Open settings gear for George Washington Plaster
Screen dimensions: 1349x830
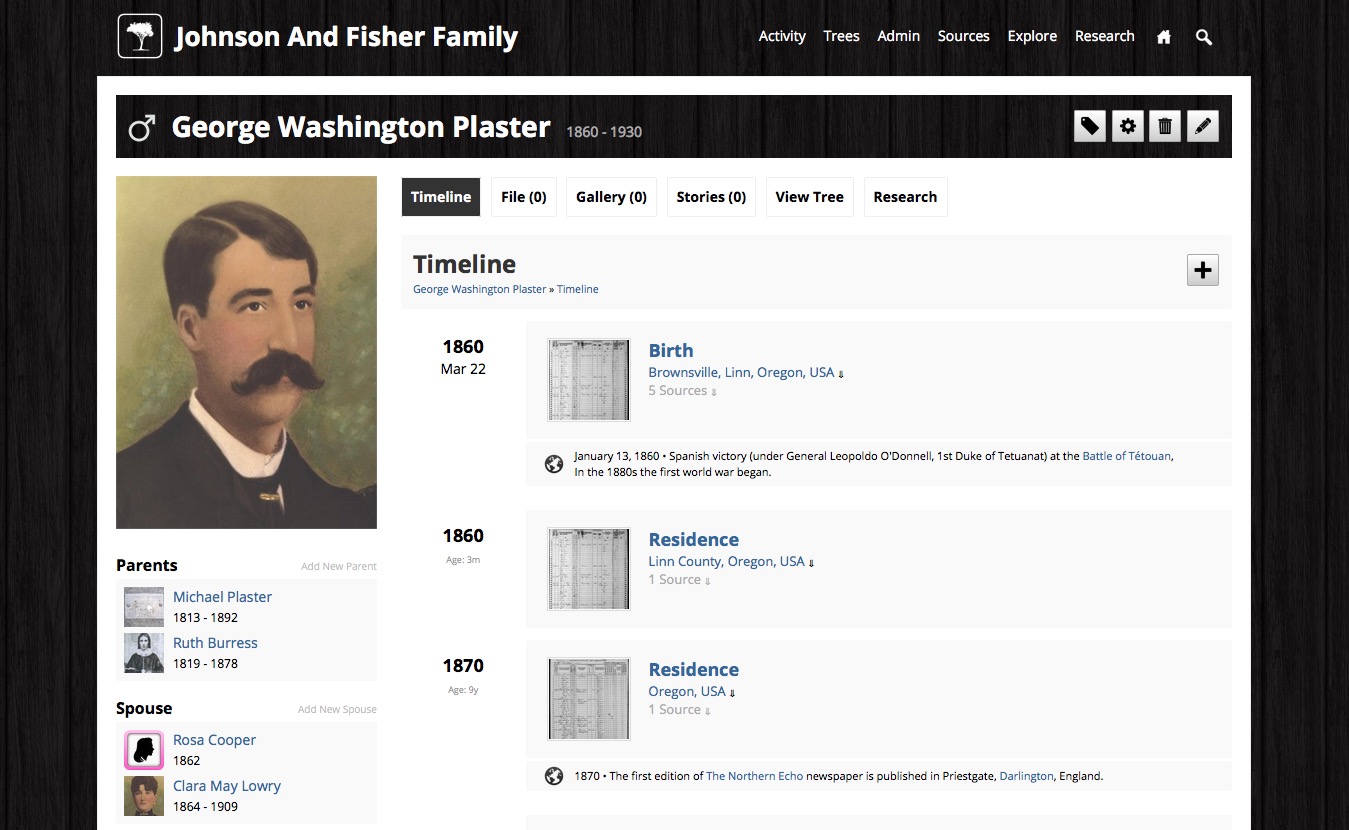[1128, 126]
